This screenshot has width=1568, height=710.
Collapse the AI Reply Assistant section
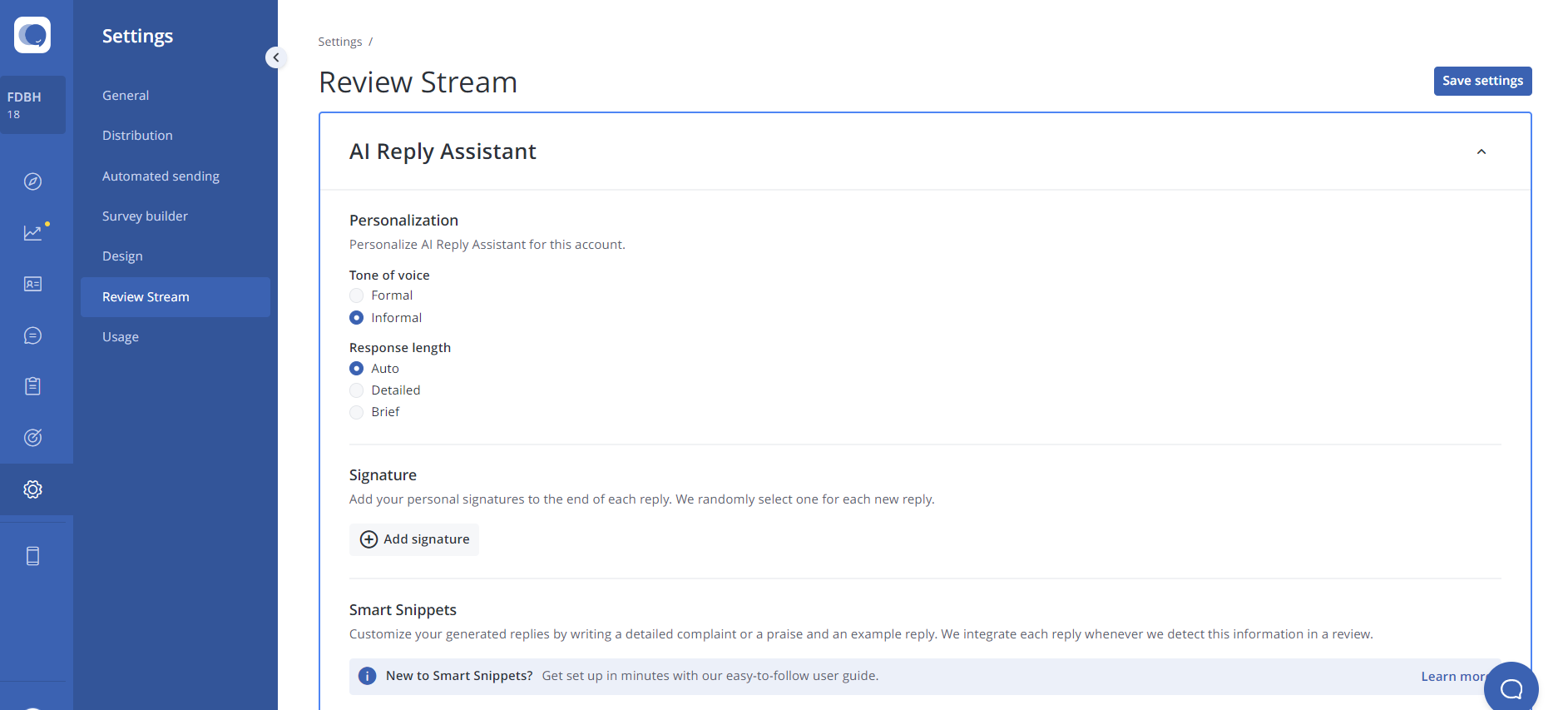point(1481,151)
